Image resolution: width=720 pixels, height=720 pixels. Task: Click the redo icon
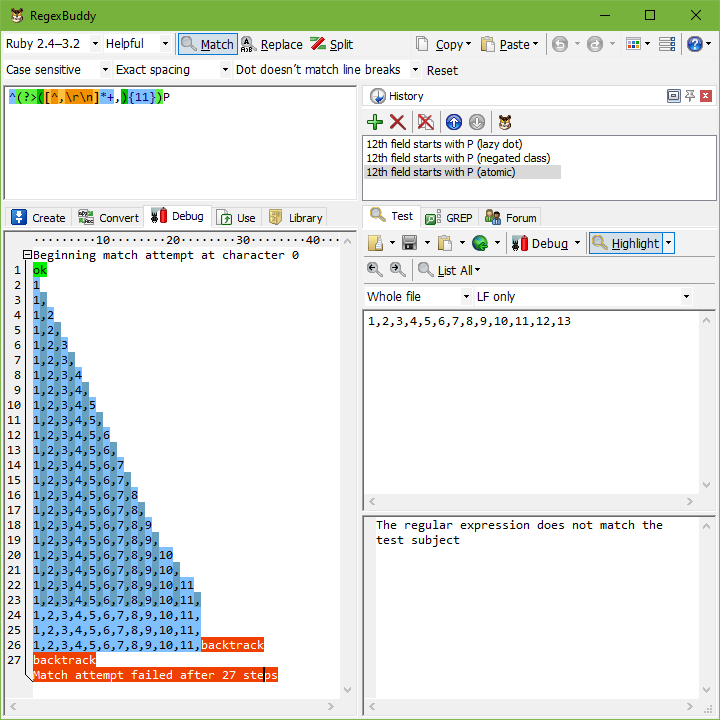[595, 44]
